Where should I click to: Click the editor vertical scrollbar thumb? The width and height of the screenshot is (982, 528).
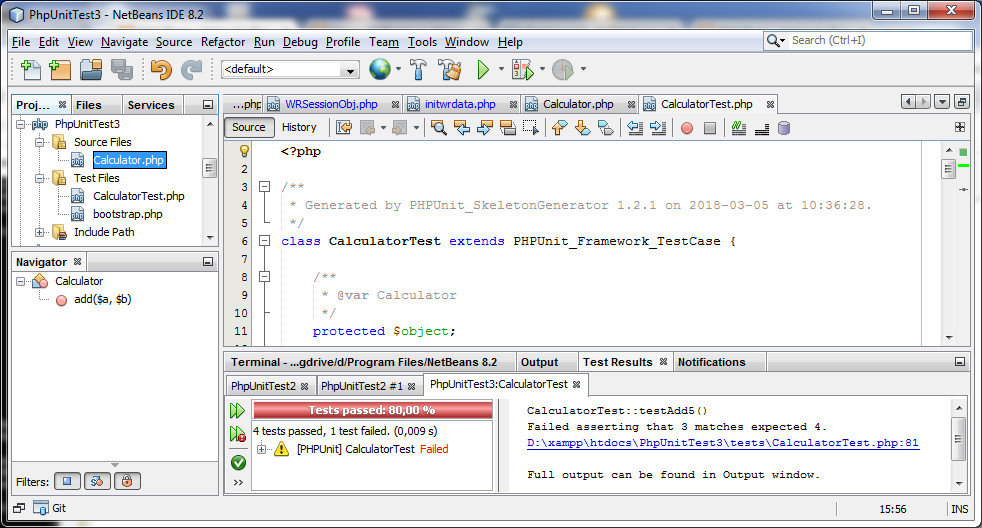click(948, 168)
